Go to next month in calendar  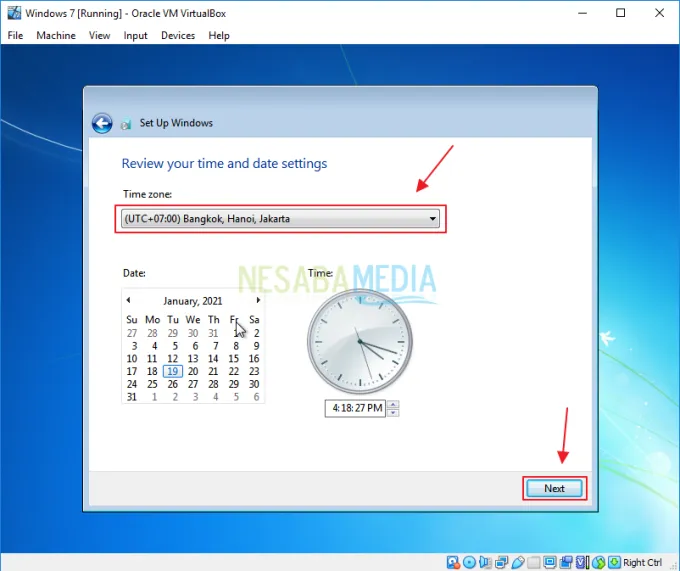(x=258, y=300)
